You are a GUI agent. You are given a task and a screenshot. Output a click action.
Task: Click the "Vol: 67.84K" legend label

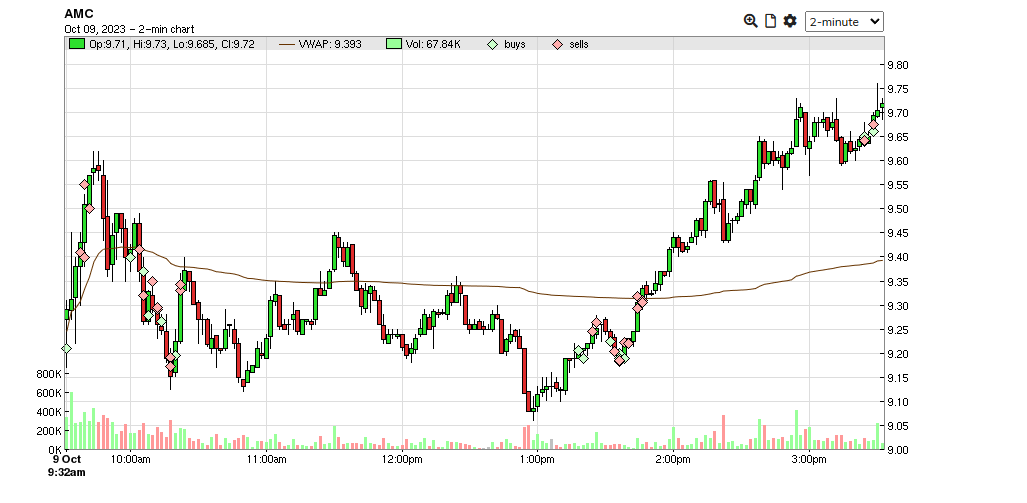[x=432, y=45]
